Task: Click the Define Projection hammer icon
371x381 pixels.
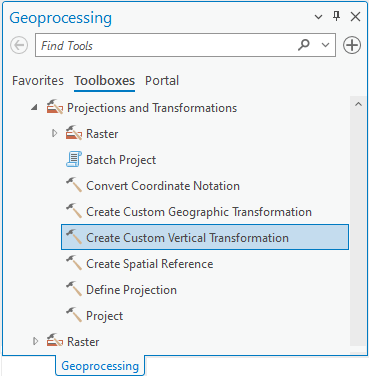Action: [74, 289]
